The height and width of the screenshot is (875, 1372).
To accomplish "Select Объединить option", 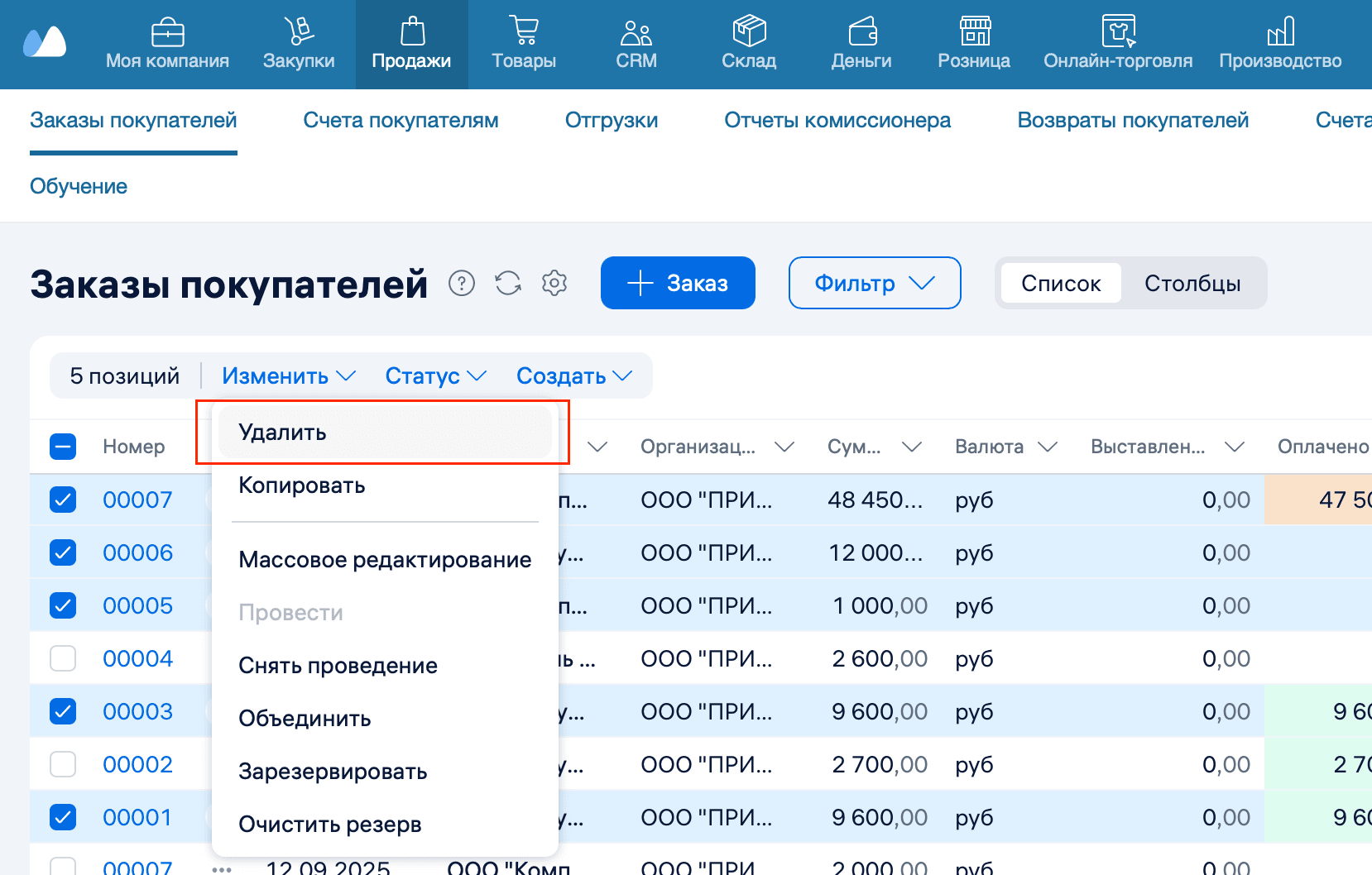I will point(385,719).
